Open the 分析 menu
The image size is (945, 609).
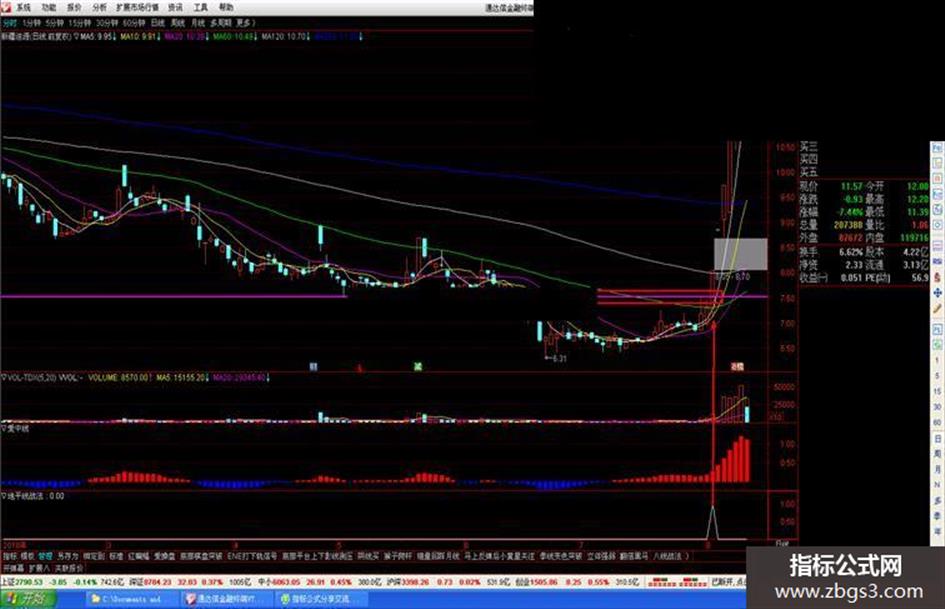(99, 7)
